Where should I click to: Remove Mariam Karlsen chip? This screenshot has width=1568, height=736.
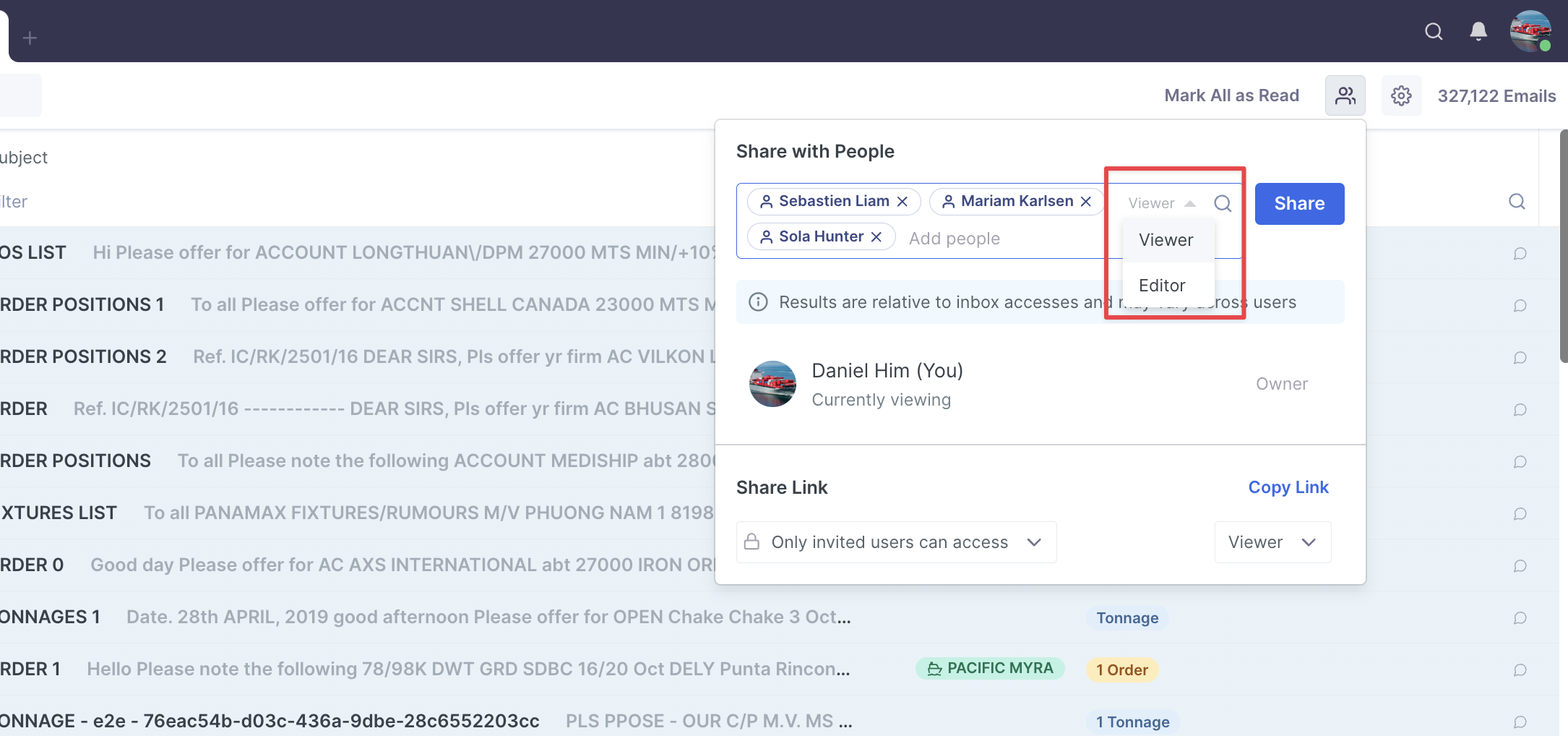click(1086, 202)
